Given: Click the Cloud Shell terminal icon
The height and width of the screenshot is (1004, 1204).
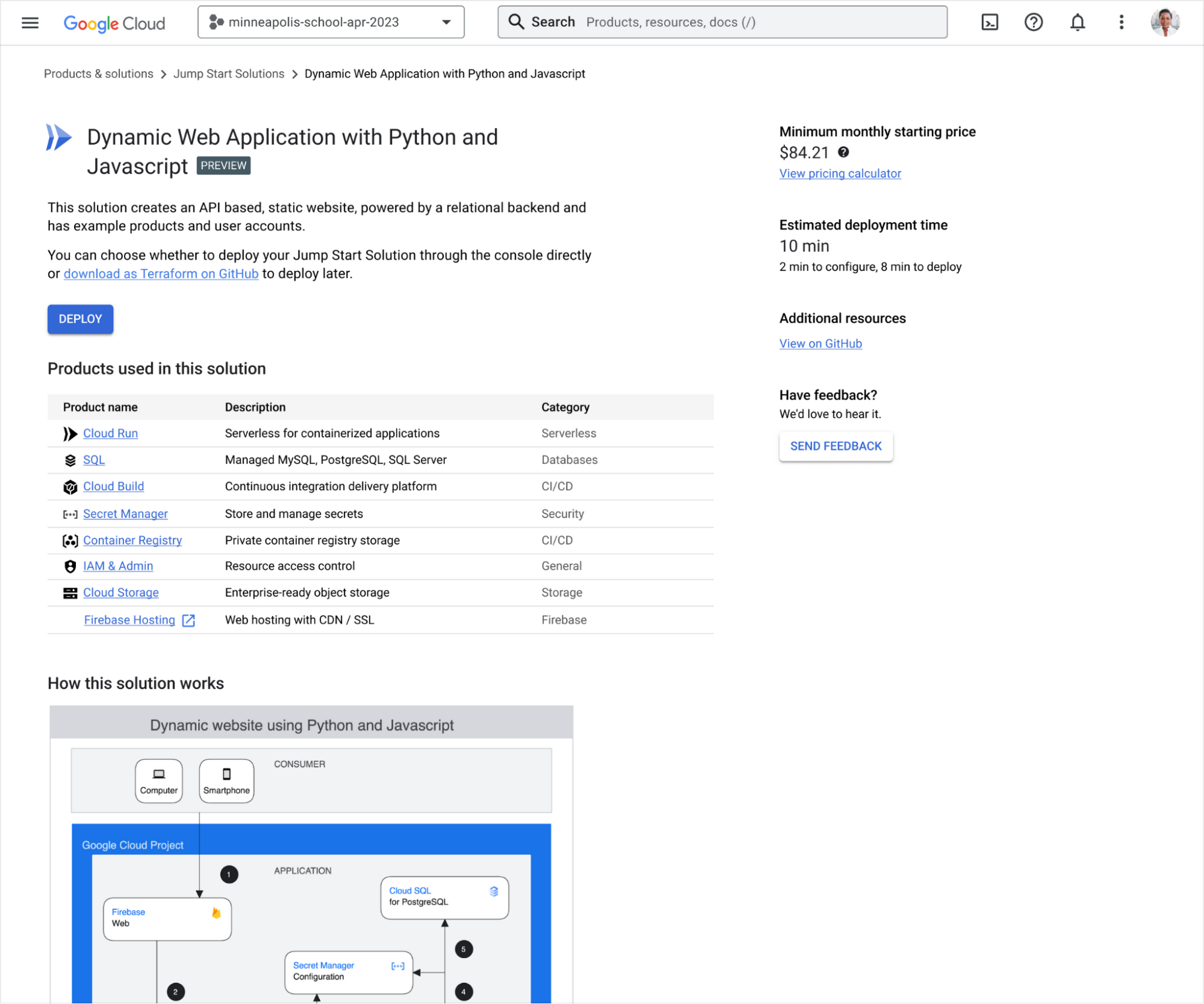Looking at the screenshot, I should coord(989,21).
